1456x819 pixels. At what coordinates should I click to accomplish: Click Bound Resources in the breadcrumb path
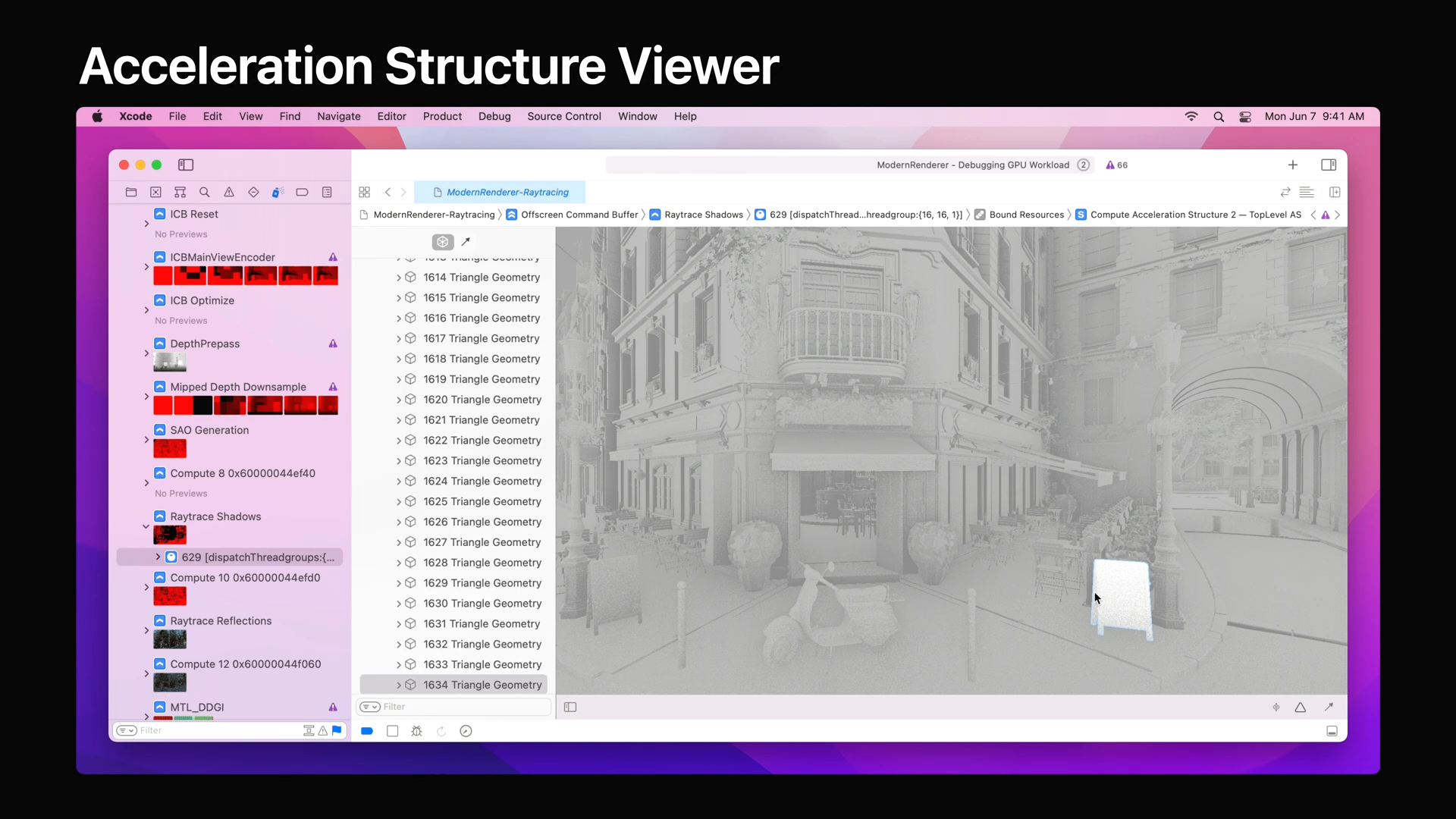[1025, 215]
